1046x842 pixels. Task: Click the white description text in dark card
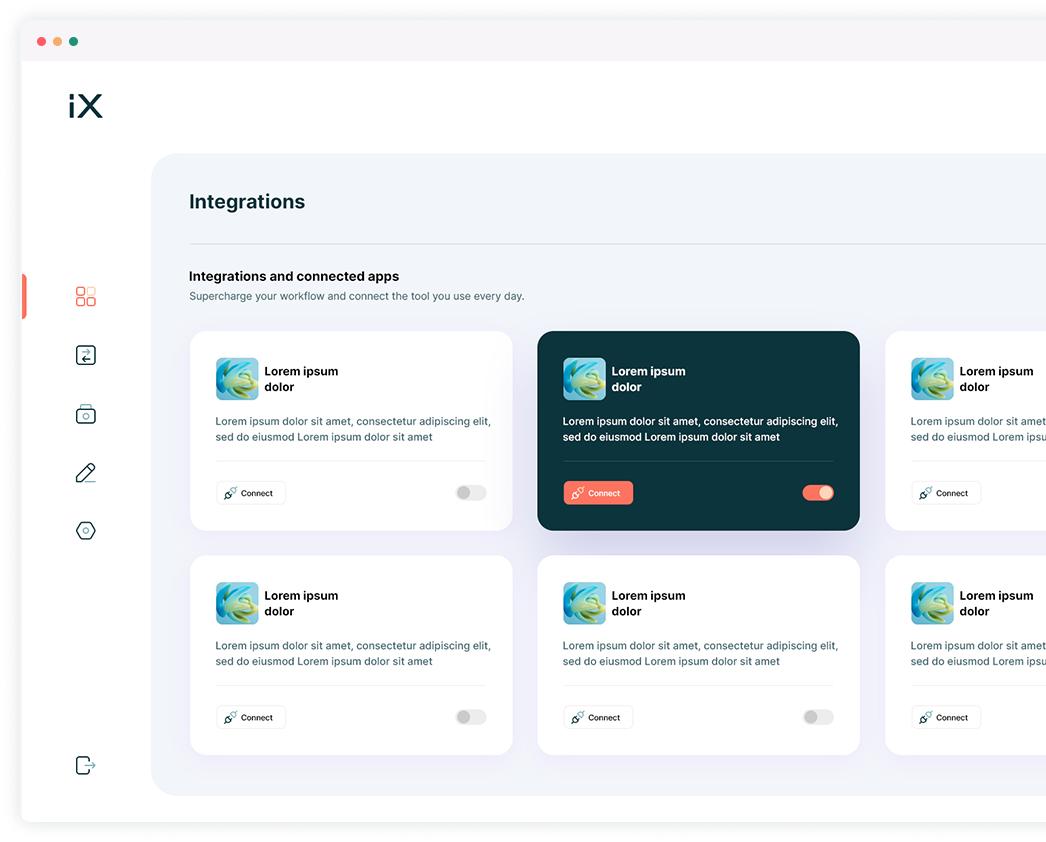pos(700,429)
